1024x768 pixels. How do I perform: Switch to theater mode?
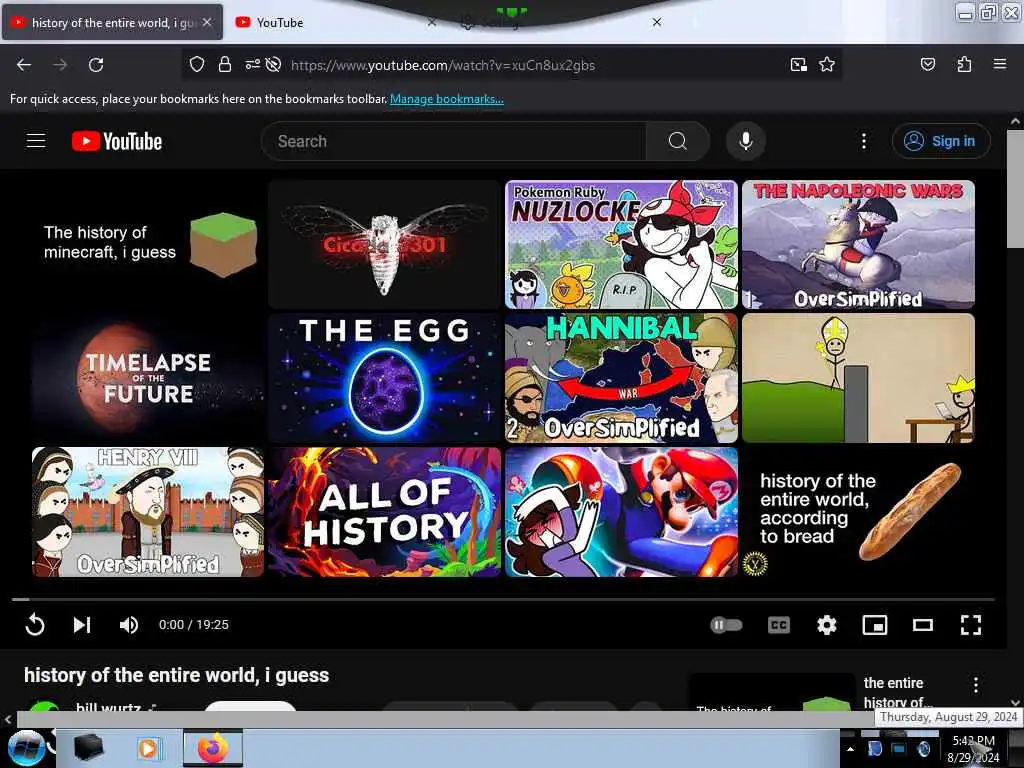(x=923, y=625)
